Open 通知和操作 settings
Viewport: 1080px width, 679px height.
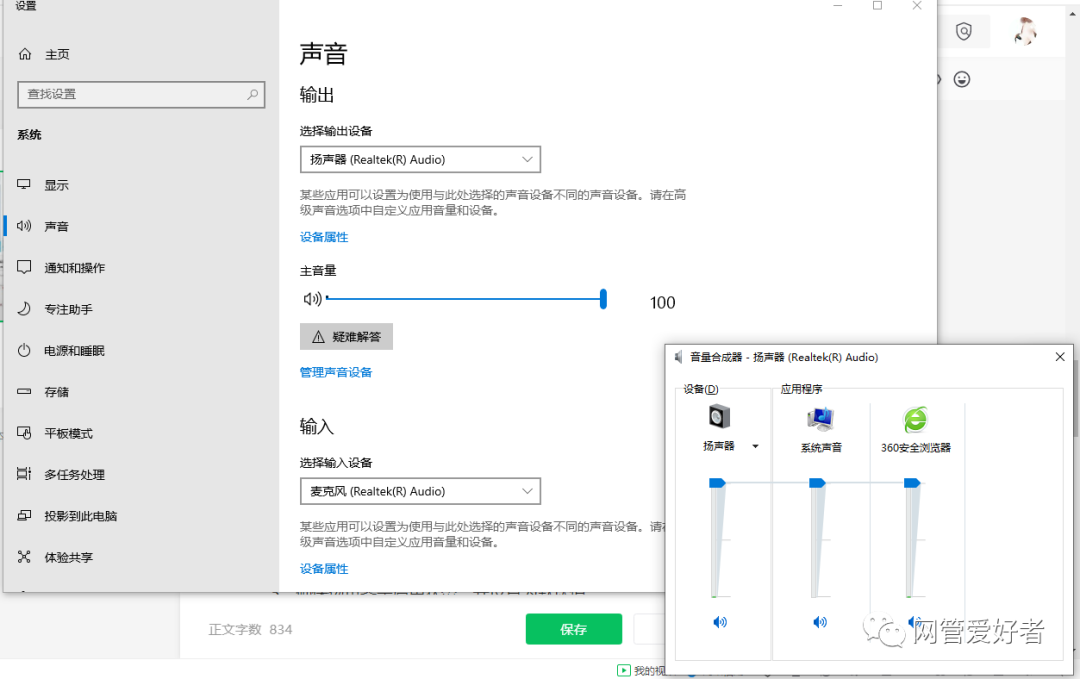pyautogui.click(x=74, y=268)
